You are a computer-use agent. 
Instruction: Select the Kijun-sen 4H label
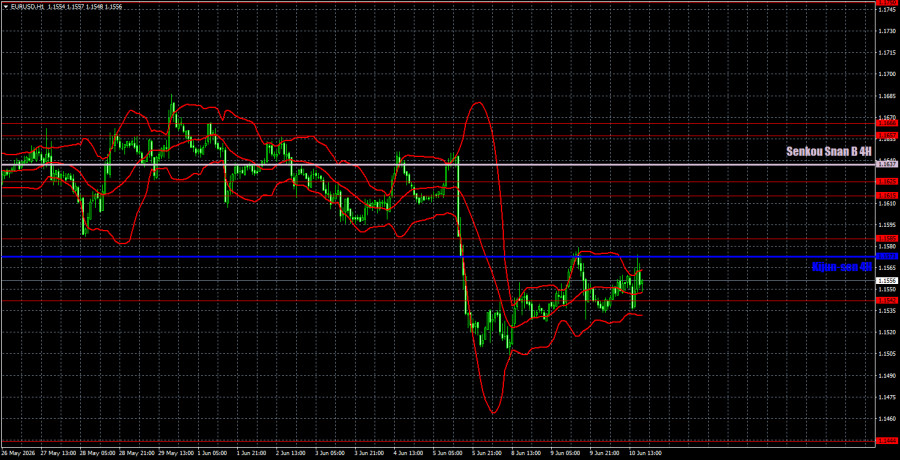pyautogui.click(x=842, y=266)
